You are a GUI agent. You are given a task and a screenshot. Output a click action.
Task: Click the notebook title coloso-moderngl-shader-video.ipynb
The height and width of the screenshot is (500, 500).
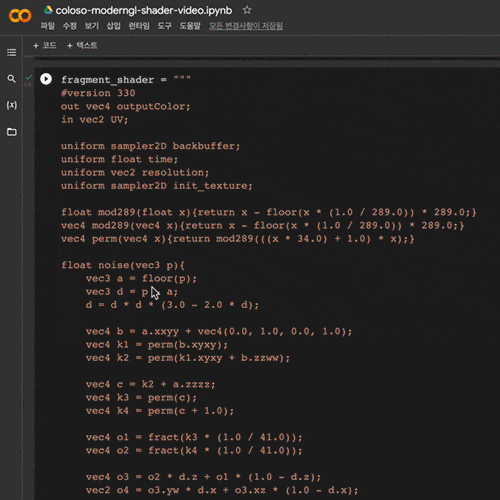pos(144,10)
